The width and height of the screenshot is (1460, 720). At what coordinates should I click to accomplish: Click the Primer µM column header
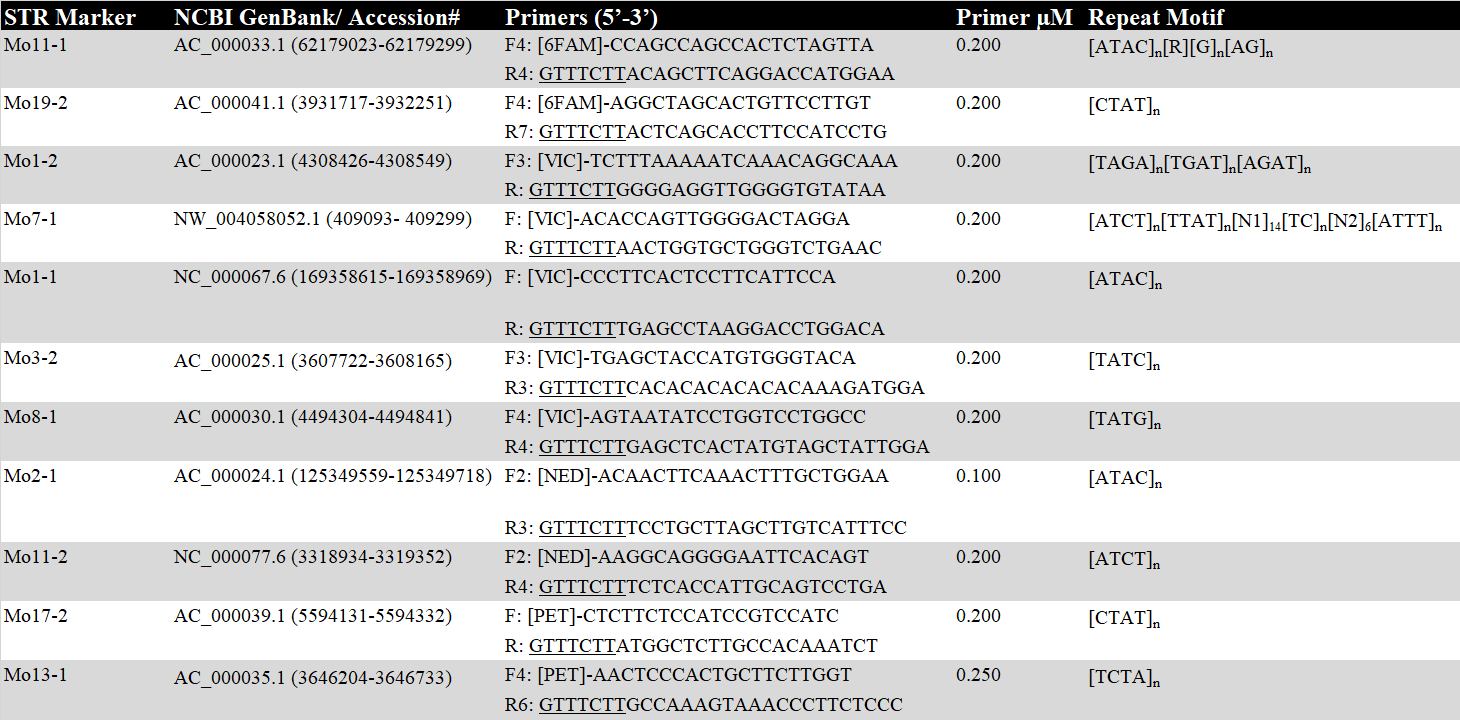point(1014,17)
